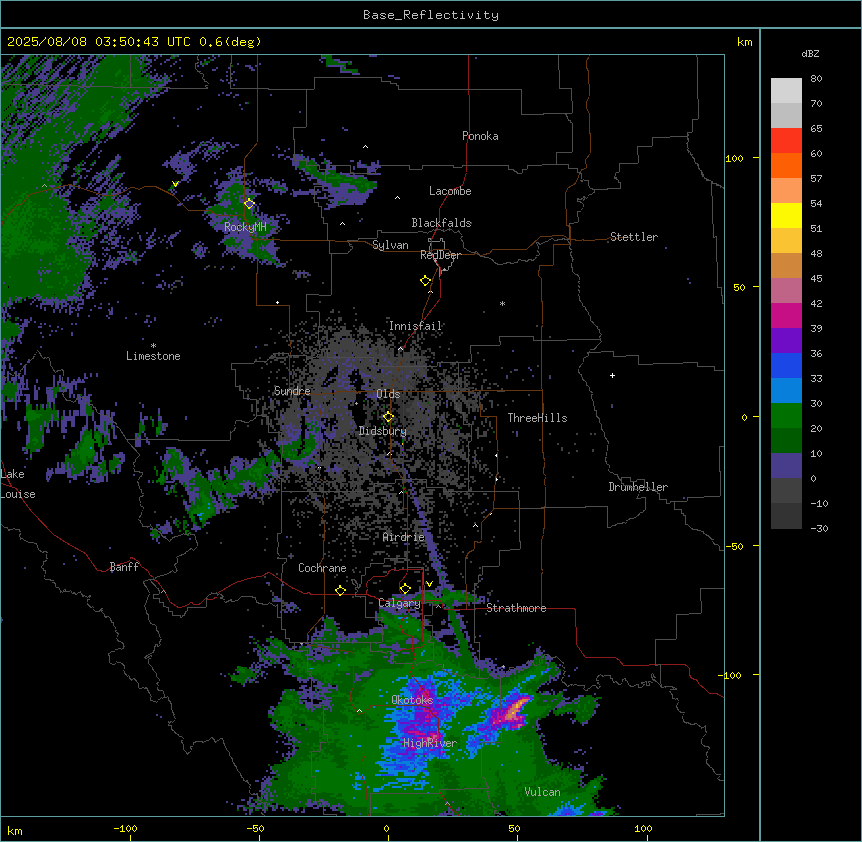Viewport: 862px width, 842px height.
Task: Click the Lacombe city label
Action: [x=450, y=191]
